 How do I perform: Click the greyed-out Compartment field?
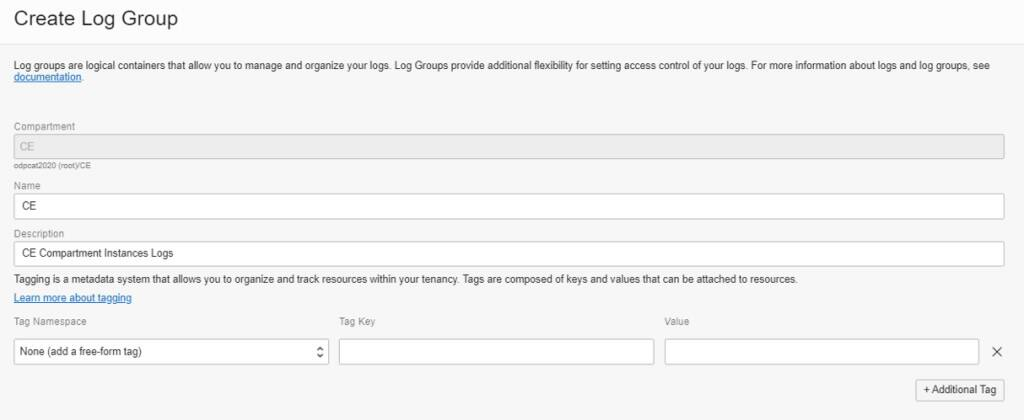point(508,147)
